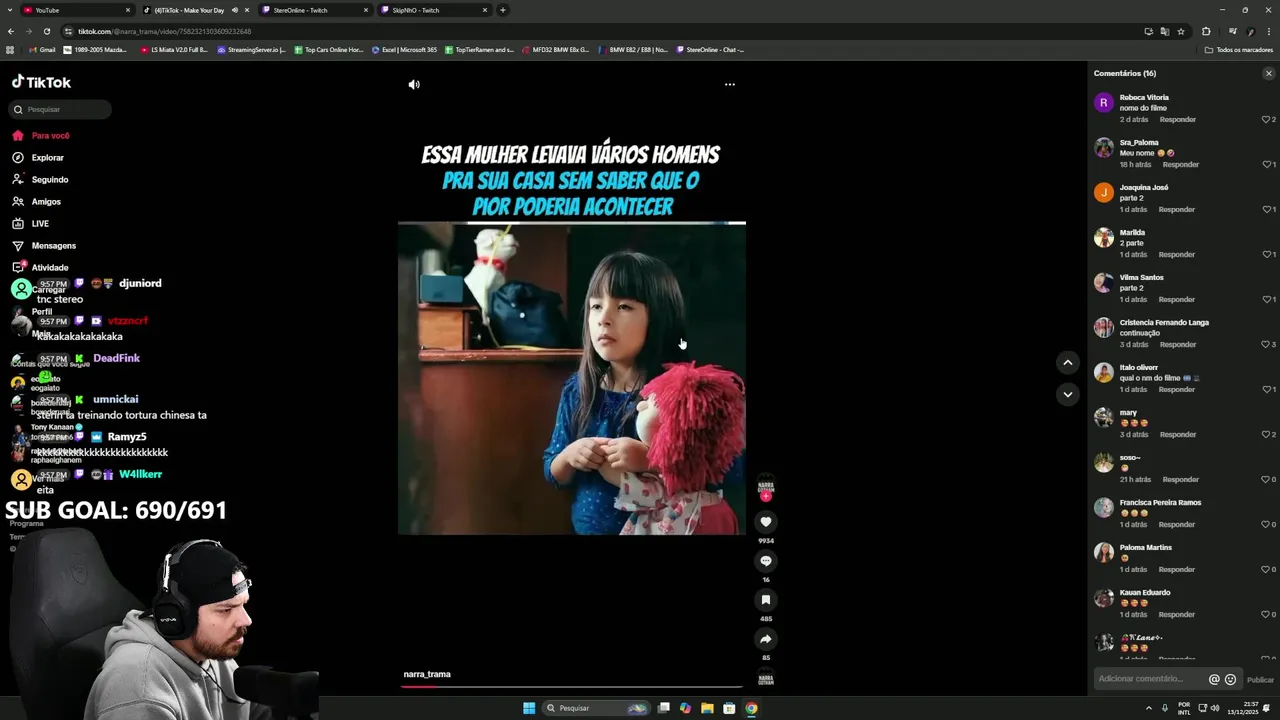The height and width of the screenshot is (720, 1280).
Task: Bookmark page with star icon
Action: point(1181,31)
